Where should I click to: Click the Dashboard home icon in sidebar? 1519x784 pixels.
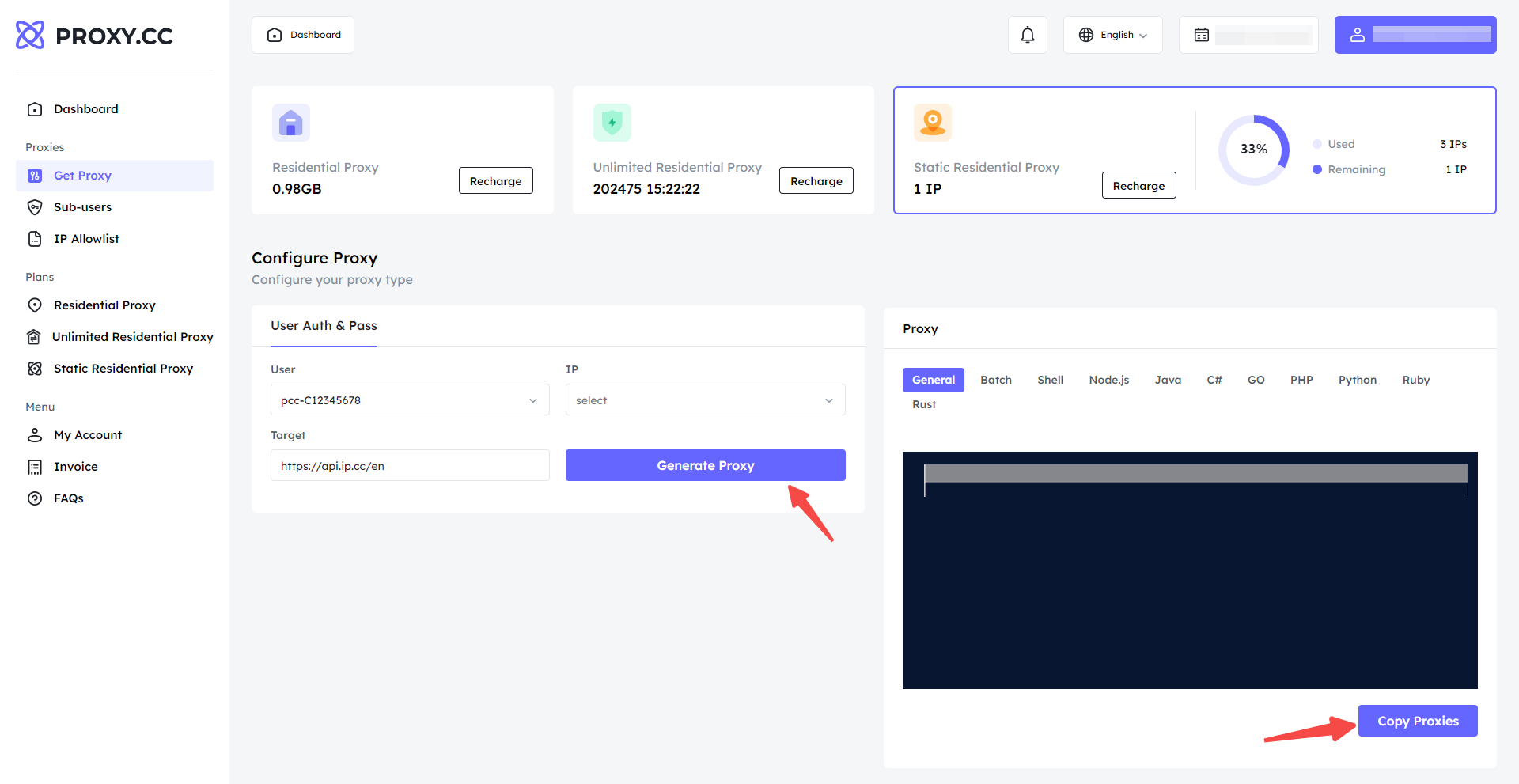click(x=35, y=109)
